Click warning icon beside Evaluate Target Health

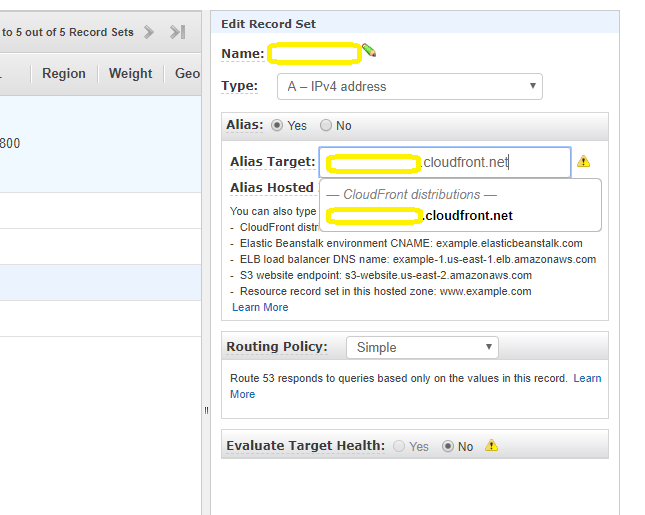491,446
